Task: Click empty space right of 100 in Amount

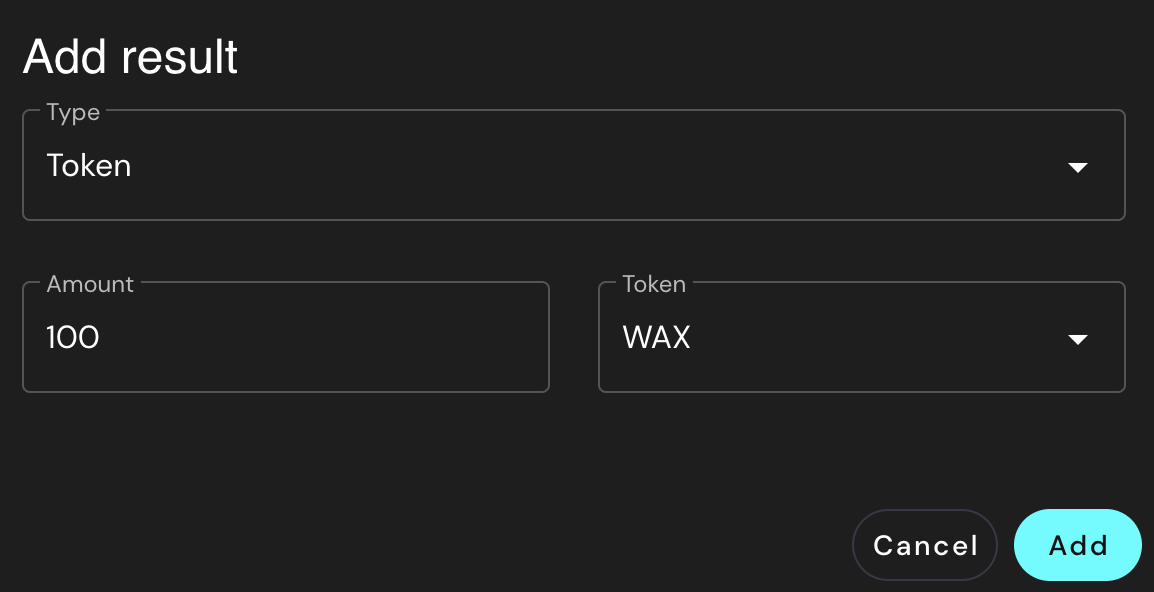Action: coord(330,338)
